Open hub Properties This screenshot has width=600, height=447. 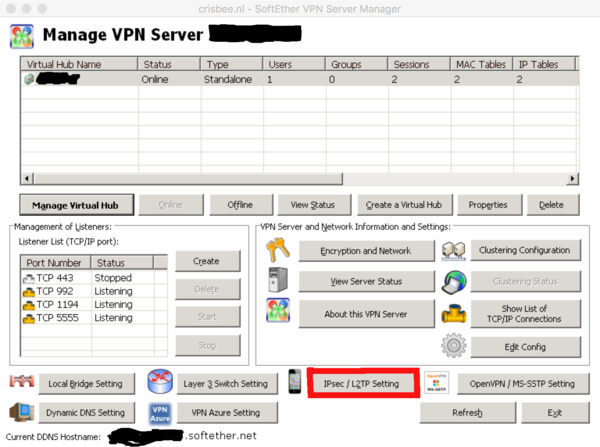point(489,205)
